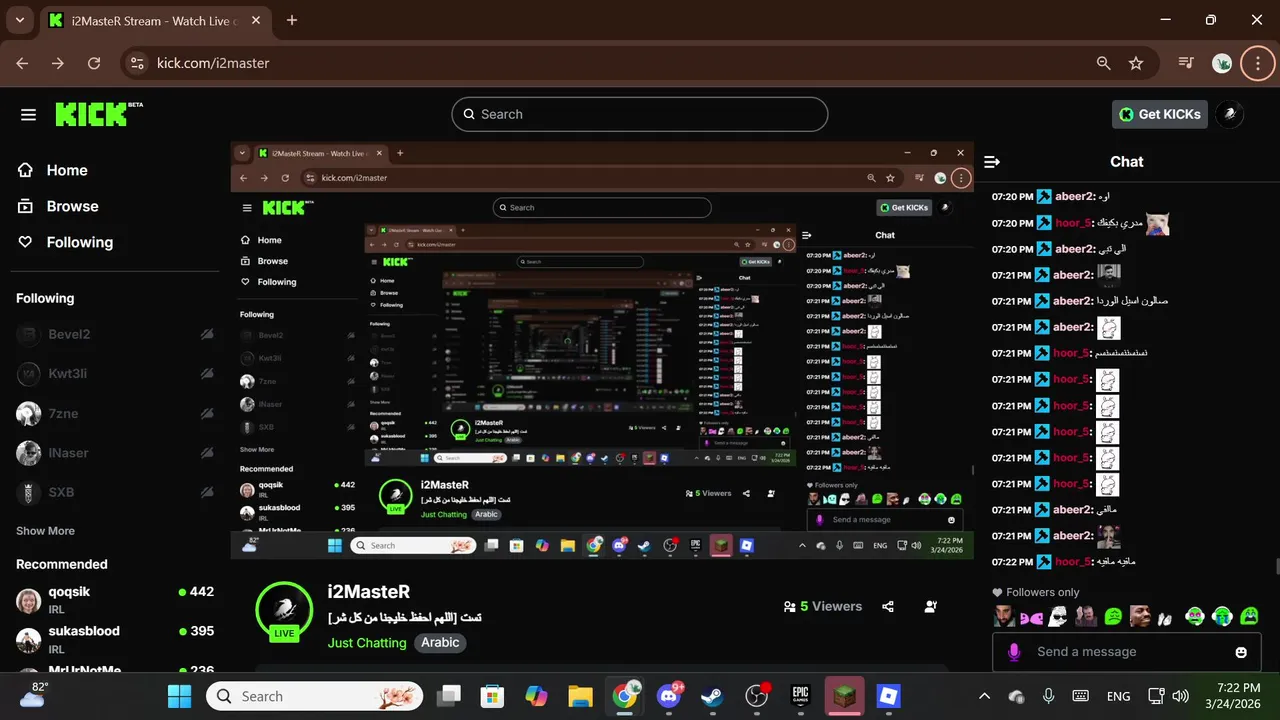Viewport: 1280px width, 720px height.
Task: Click the stream video player
Action: (602, 350)
